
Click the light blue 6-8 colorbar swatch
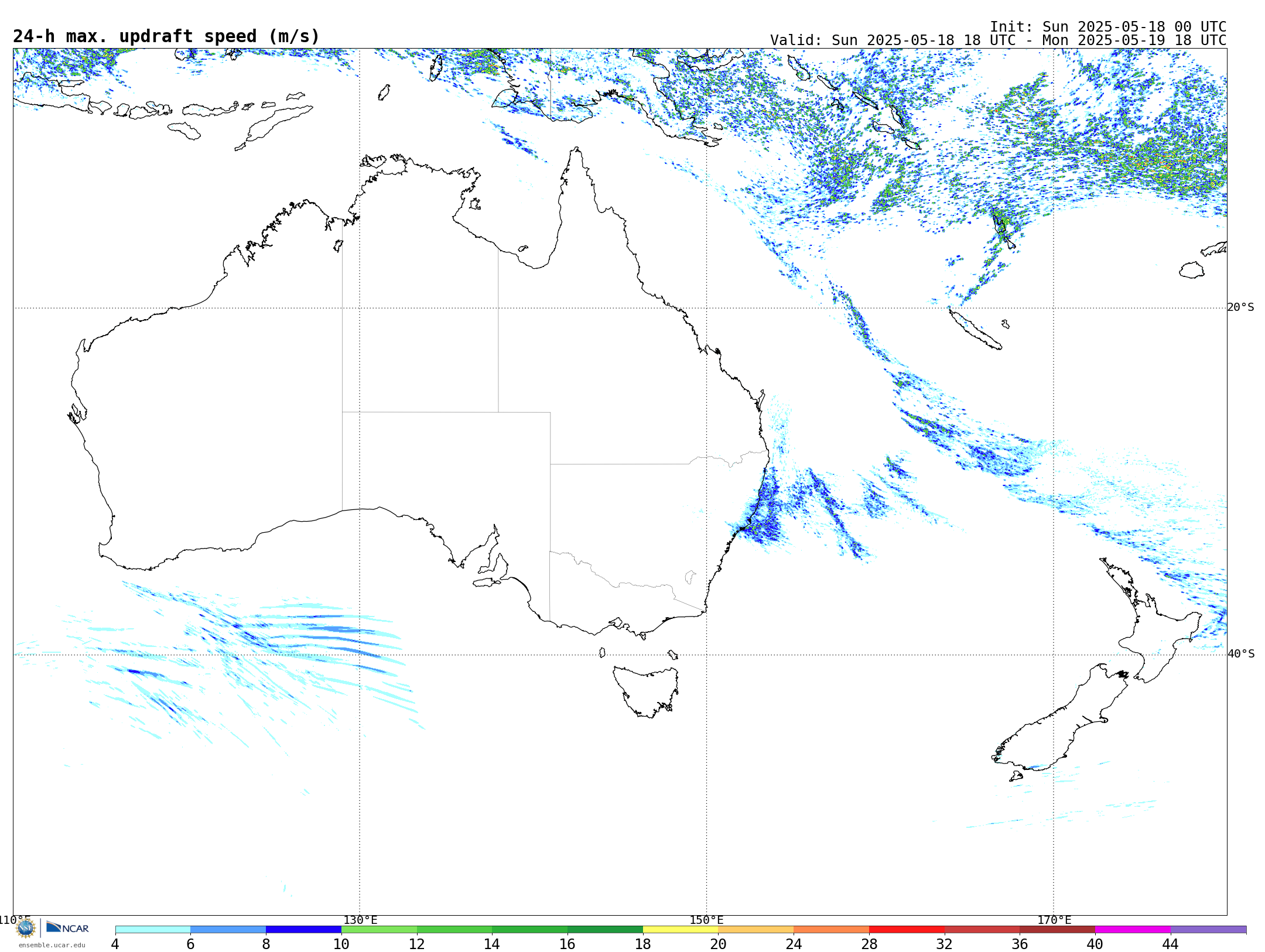pos(228,930)
